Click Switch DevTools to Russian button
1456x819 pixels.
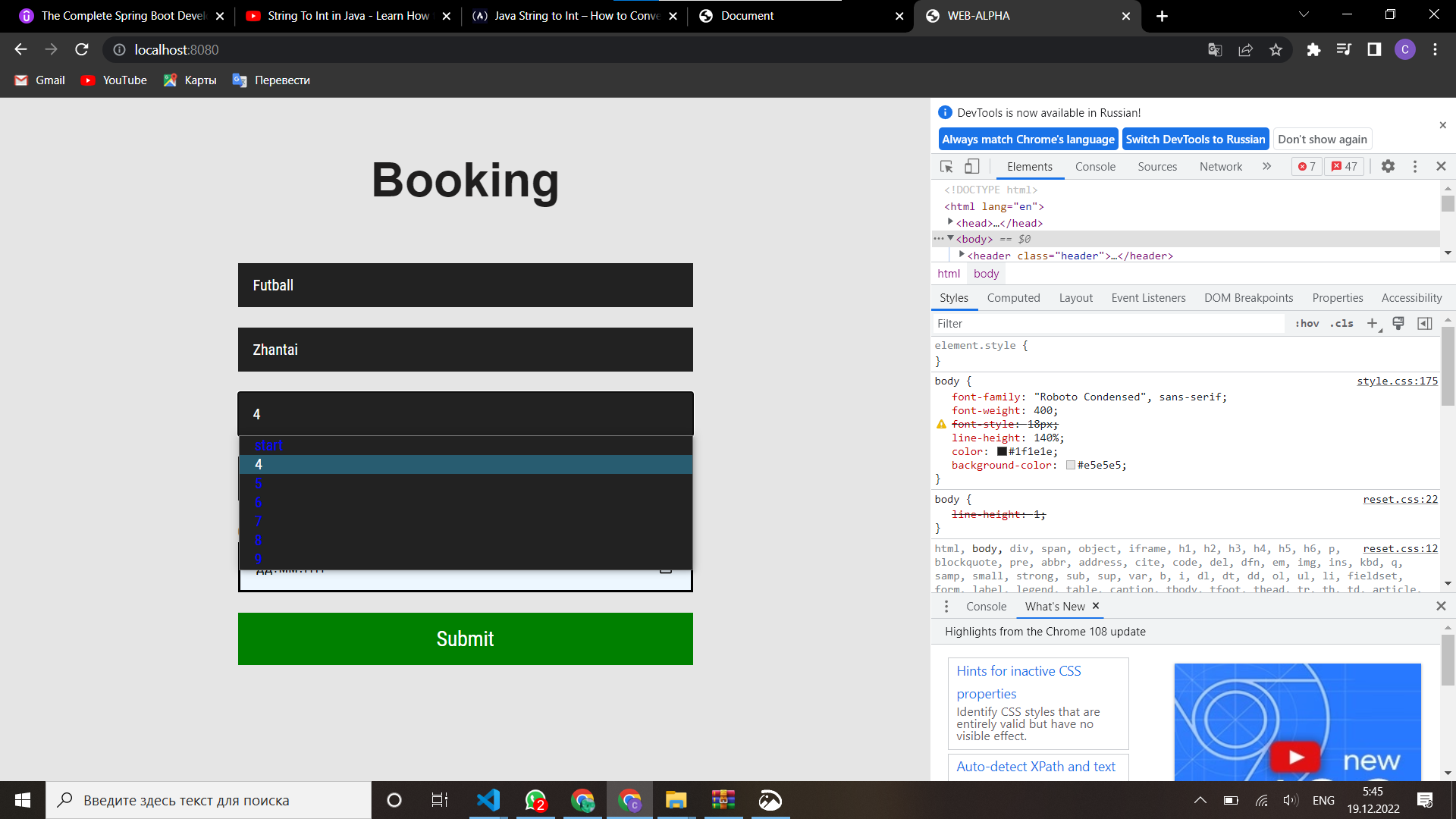(x=1195, y=140)
